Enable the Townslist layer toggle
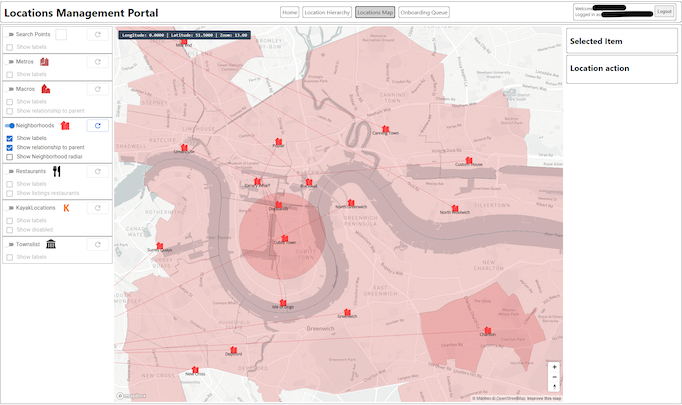Screen dimensions: 682x405 point(10,244)
